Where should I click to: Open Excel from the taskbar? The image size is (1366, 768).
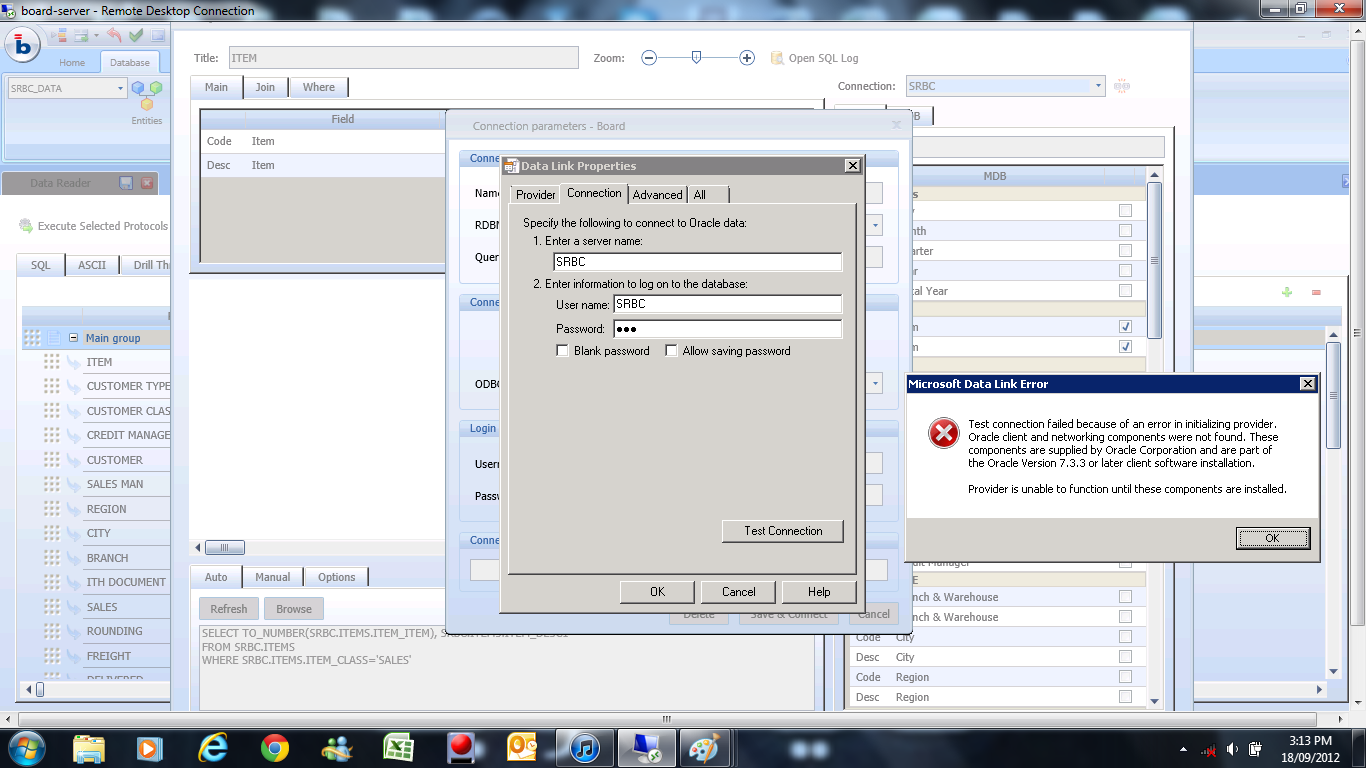(399, 747)
